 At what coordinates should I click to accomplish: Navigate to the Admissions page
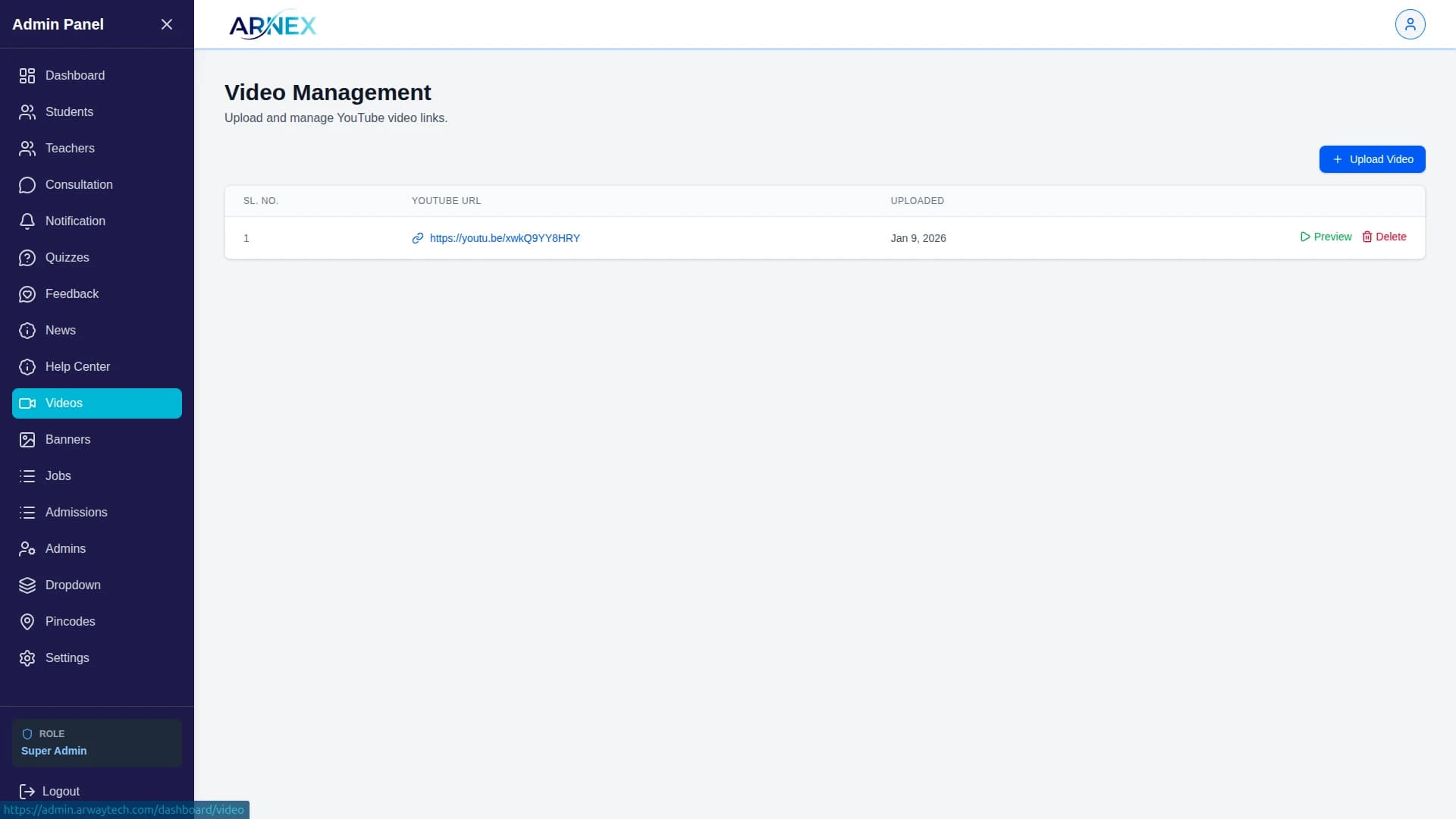[x=76, y=513]
